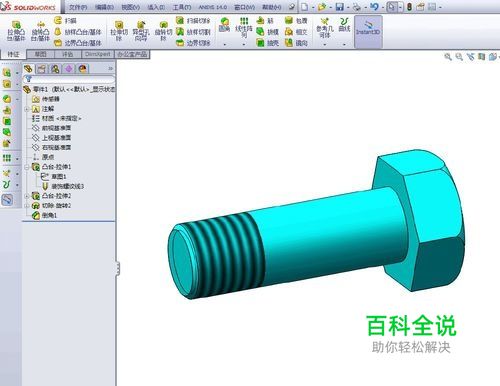Select the 扫描切除 swept cut tool
Screen dimensions: 500x386
[193, 21]
